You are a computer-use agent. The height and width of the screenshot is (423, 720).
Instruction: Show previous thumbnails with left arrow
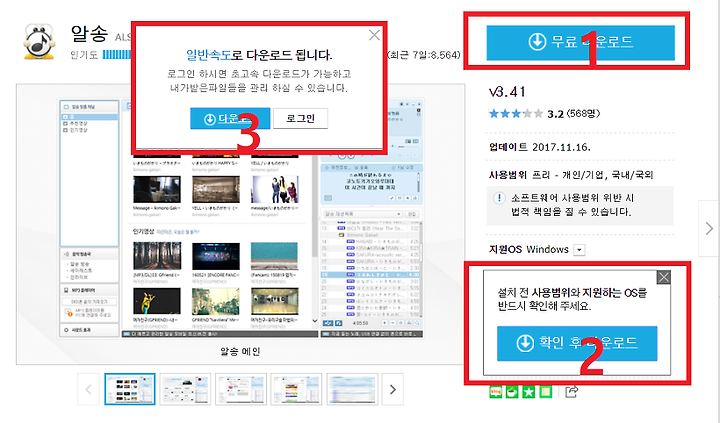pyautogui.click(x=89, y=389)
